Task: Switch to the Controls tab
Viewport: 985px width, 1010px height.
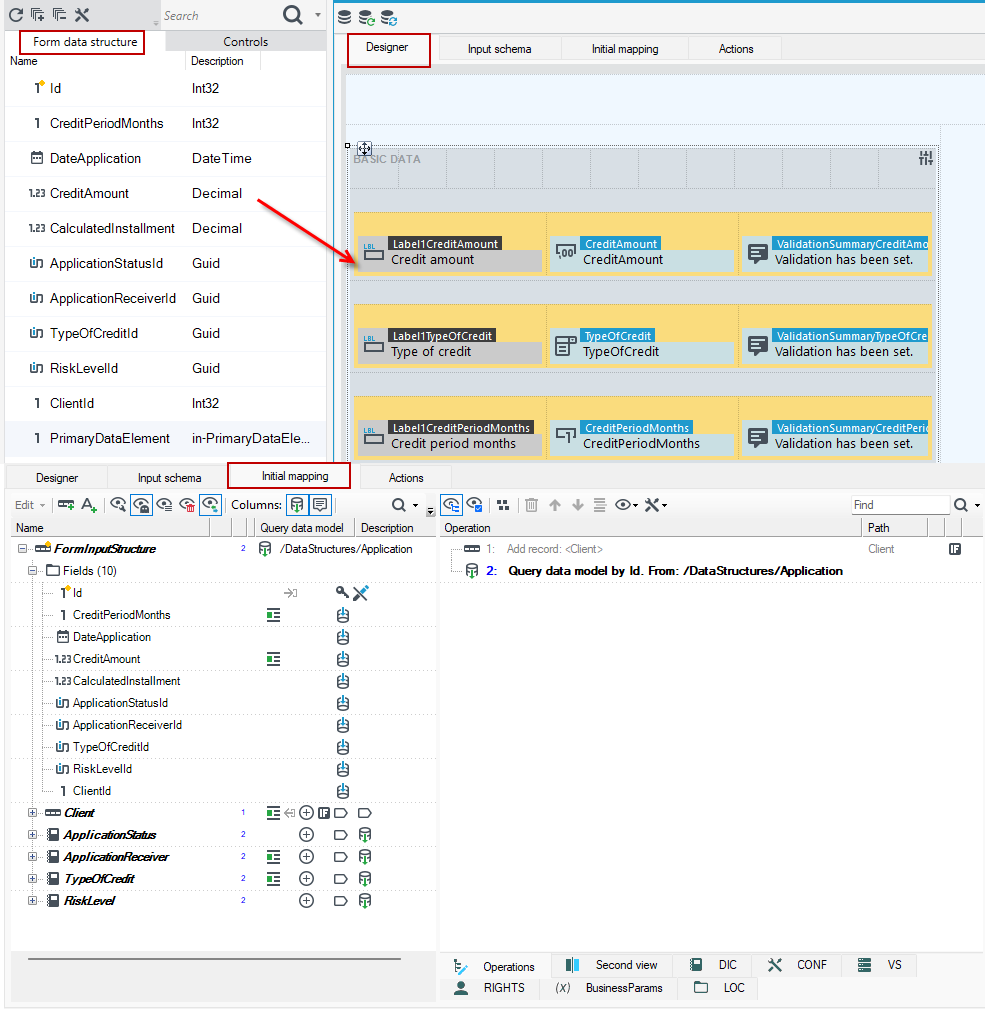Action: [x=245, y=42]
